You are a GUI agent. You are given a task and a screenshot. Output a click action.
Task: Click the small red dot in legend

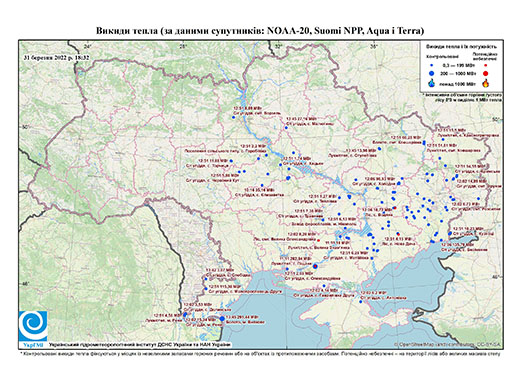[x=486, y=65]
